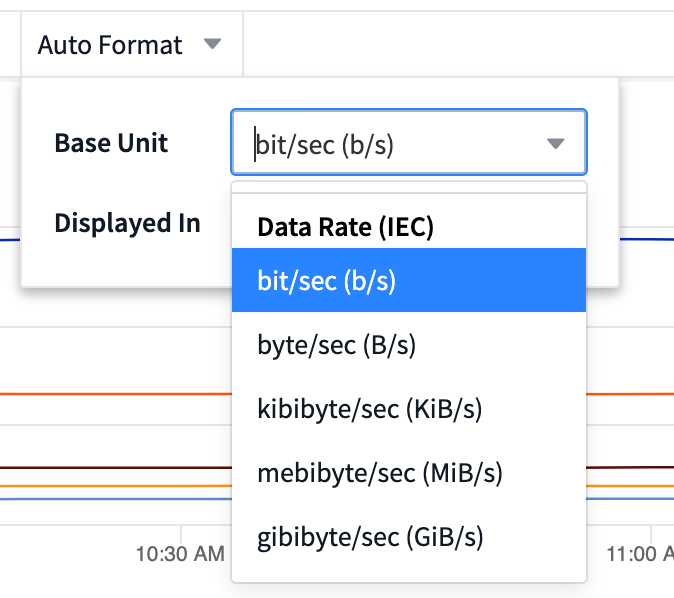The width and height of the screenshot is (674, 598).
Task: Collapse the Base Unit list using its arrow
Action: [556, 144]
